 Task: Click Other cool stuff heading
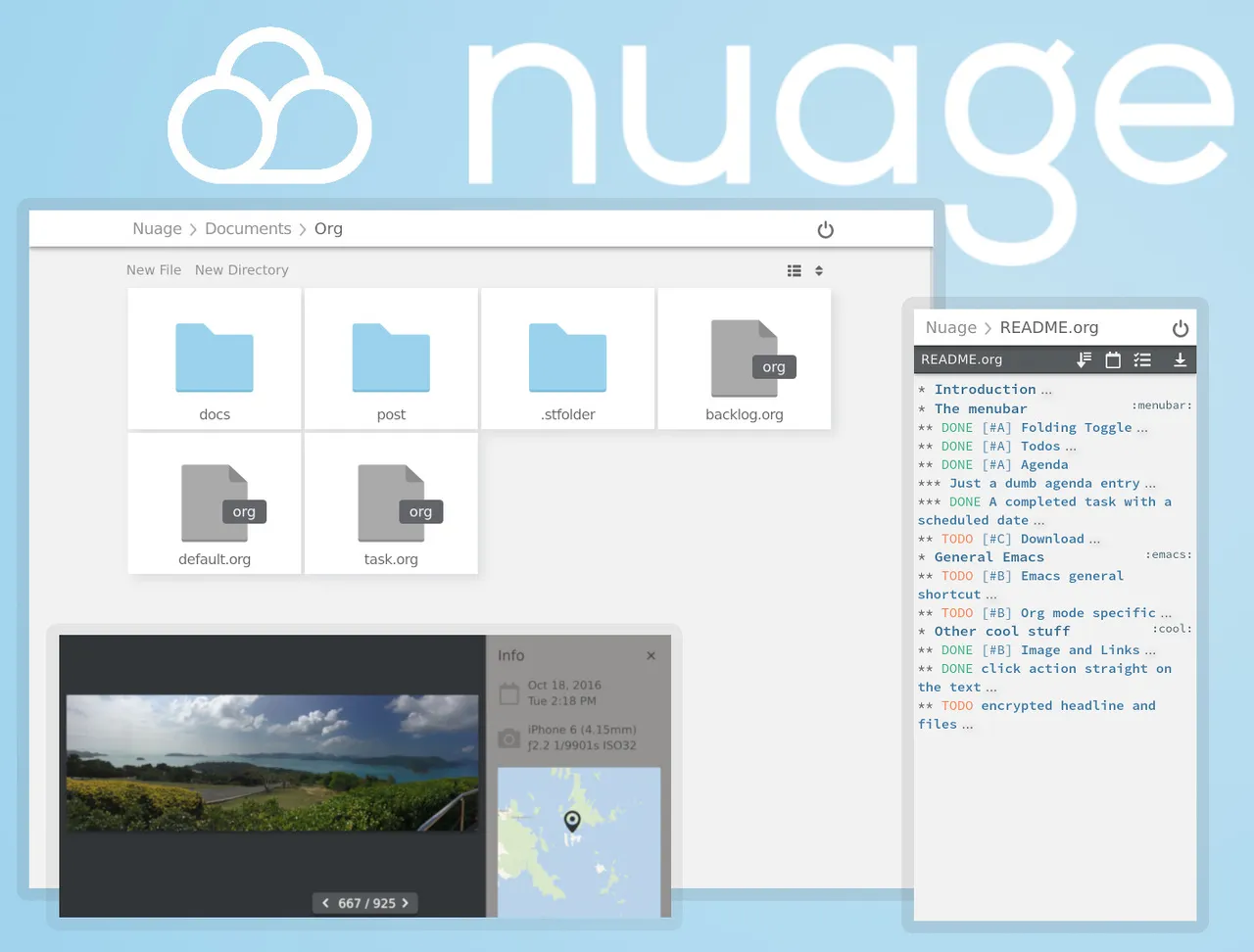1002,632
